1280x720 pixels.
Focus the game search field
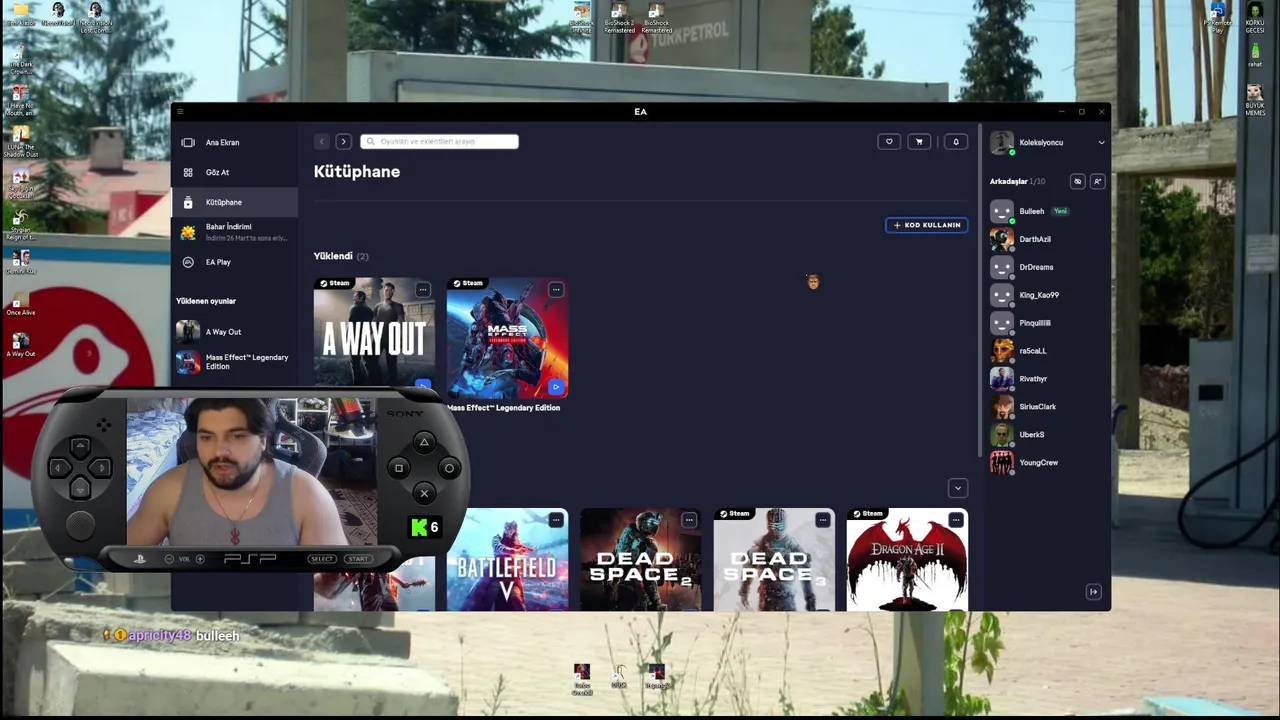click(439, 141)
